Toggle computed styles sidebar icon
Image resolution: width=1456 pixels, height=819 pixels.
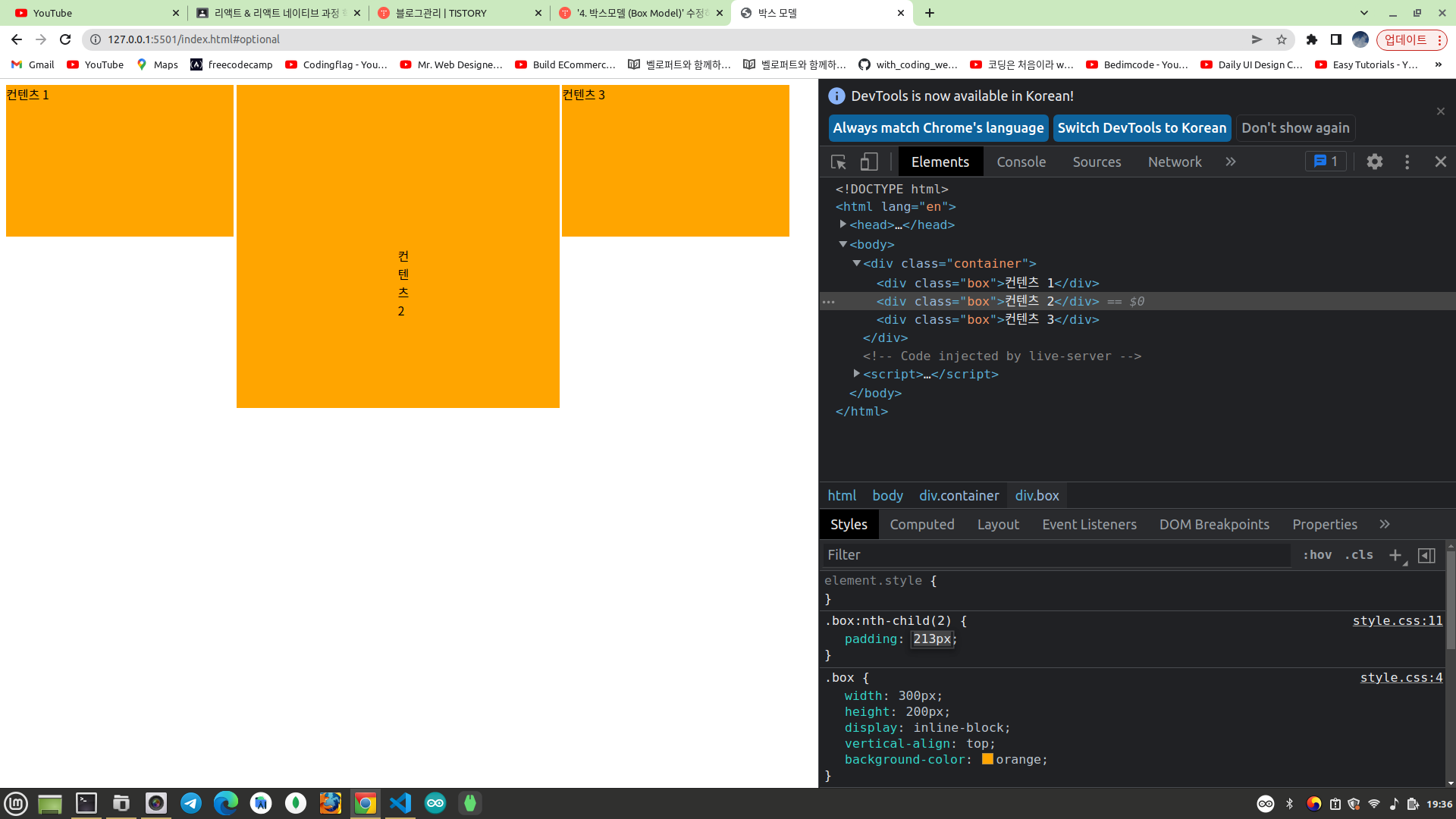(1426, 555)
